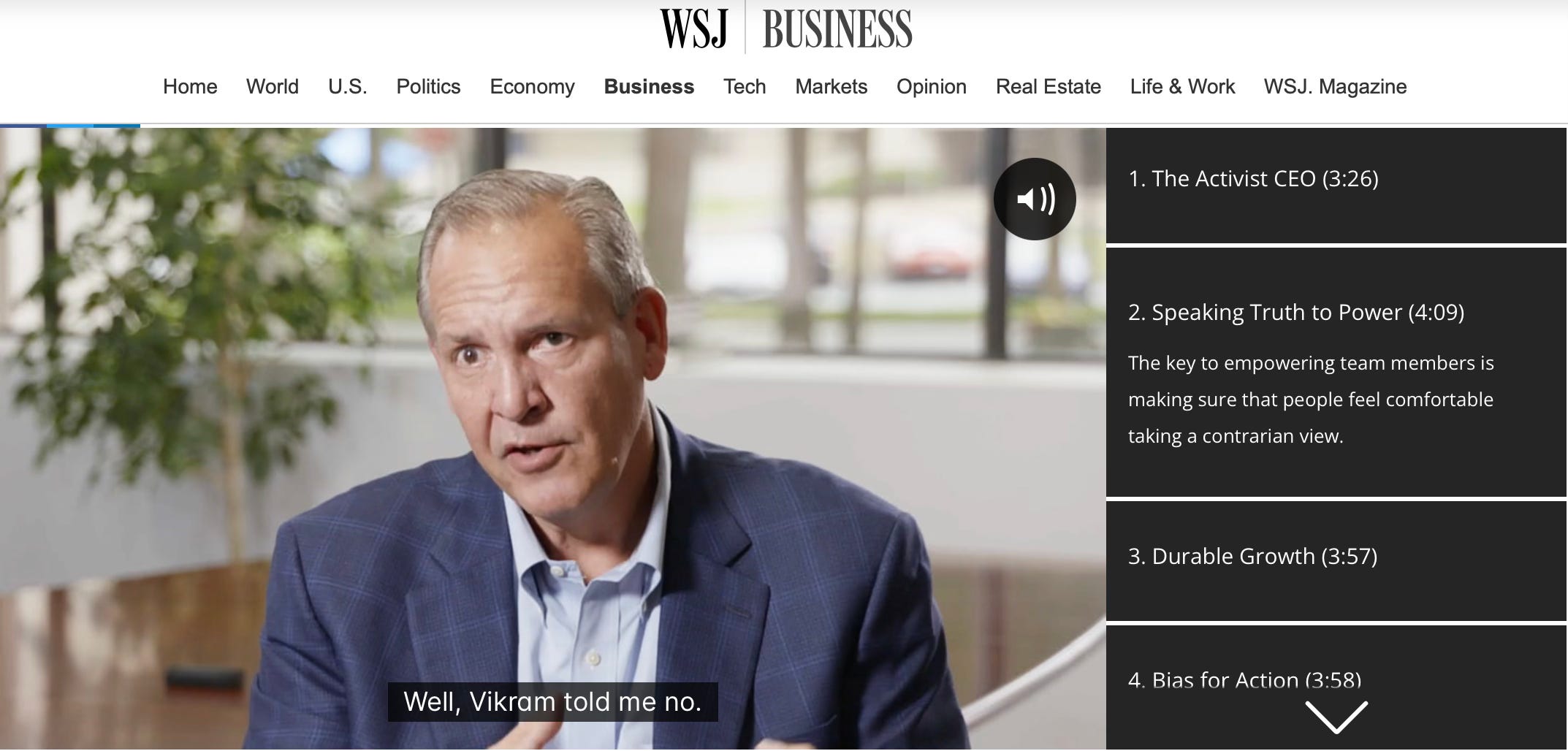Image resolution: width=1568 pixels, height=751 pixels.
Task: Select Business in the navigation
Action: 649,86
